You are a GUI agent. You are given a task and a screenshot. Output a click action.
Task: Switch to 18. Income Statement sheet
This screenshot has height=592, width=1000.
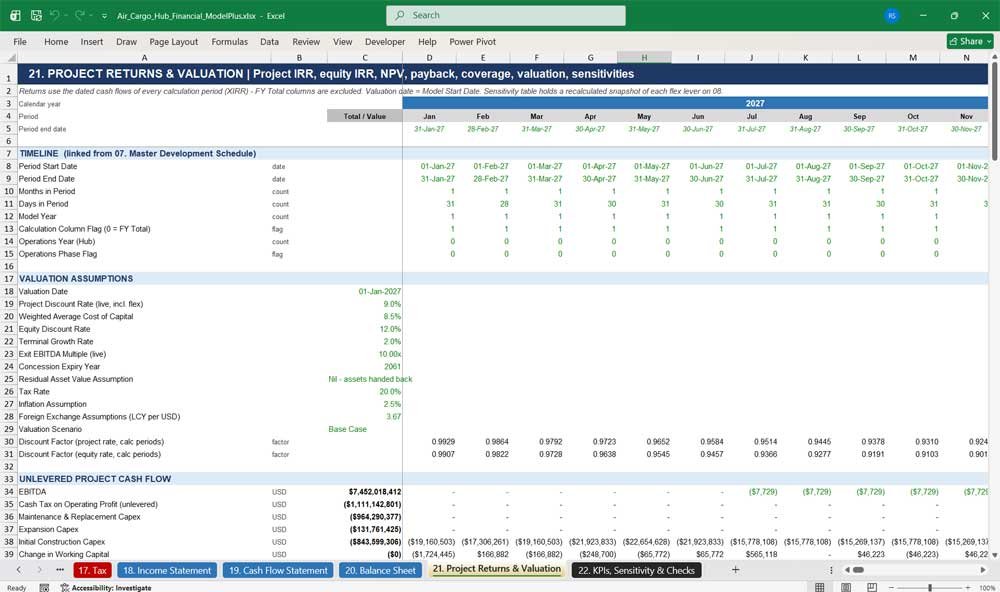point(167,570)
